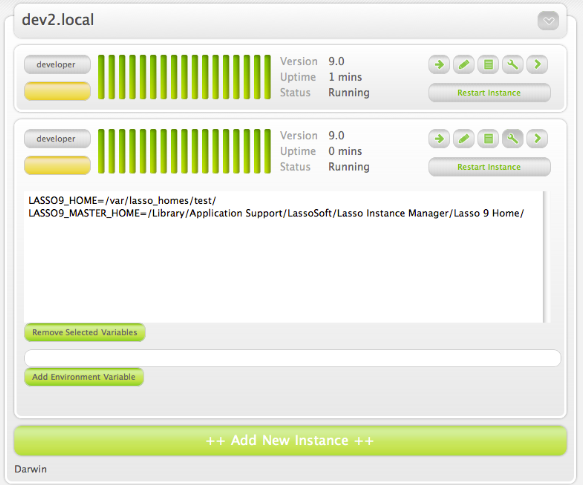The image size is (583, 485).
Task: Click the arrow-right icon in the 0 mins instance row
Action: [439, 139]
